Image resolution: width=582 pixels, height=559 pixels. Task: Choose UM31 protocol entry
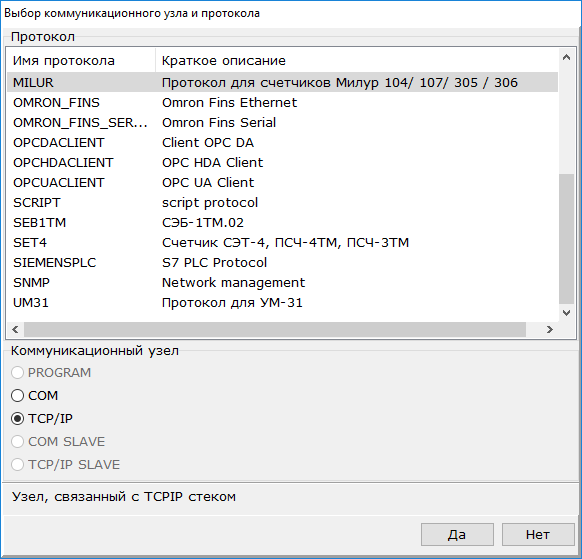(x=282, y=303)
